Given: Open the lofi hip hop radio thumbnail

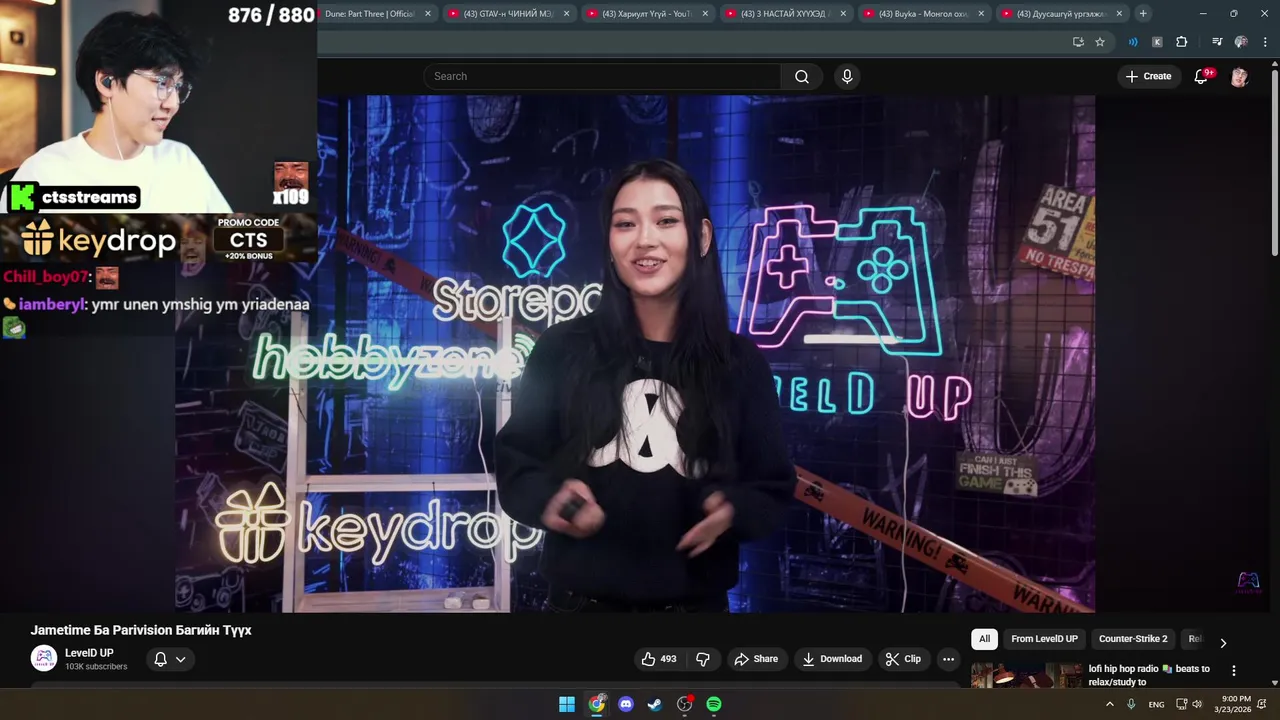Looking at the screenshot, I should click(1026, 676).
